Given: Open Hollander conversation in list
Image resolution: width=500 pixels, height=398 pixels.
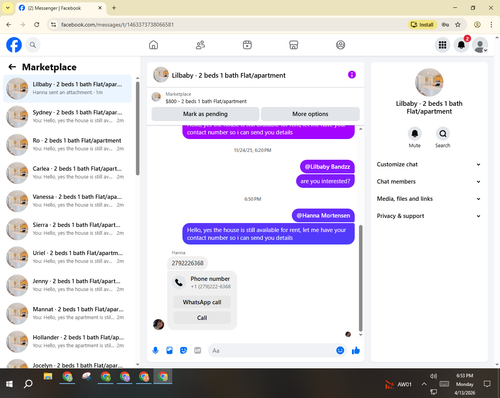Looking at the screenshot, I should click(x=67, y=341).
